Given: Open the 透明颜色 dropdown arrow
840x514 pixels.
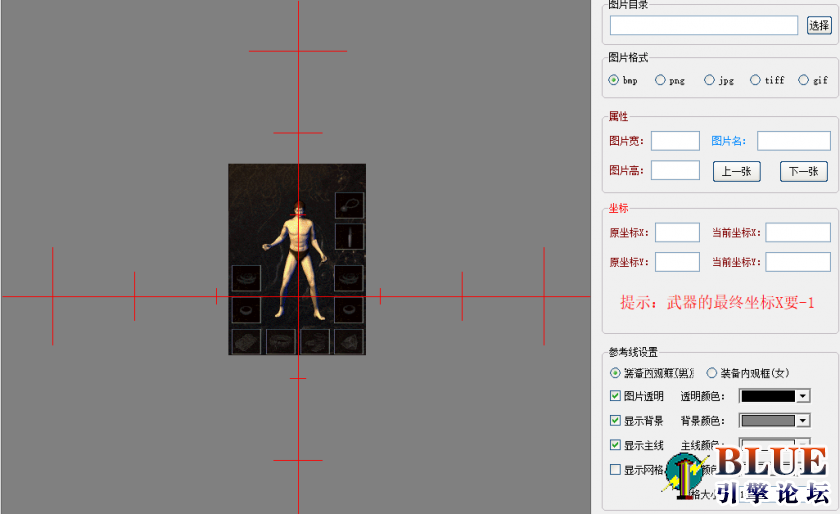Looking at the screenshot, I should click(802, 396).
